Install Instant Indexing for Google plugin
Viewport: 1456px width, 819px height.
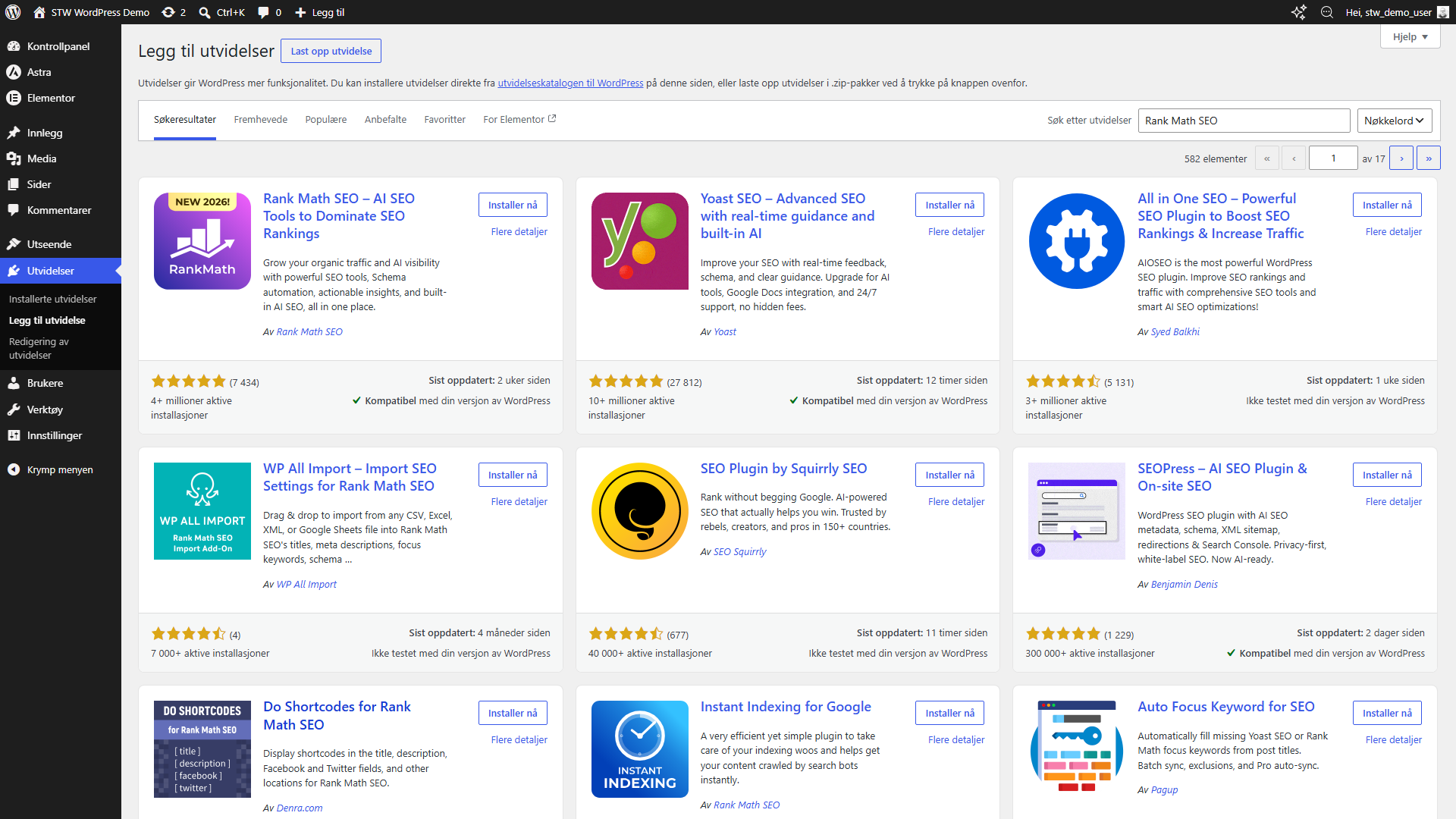(x=949, y=713)
